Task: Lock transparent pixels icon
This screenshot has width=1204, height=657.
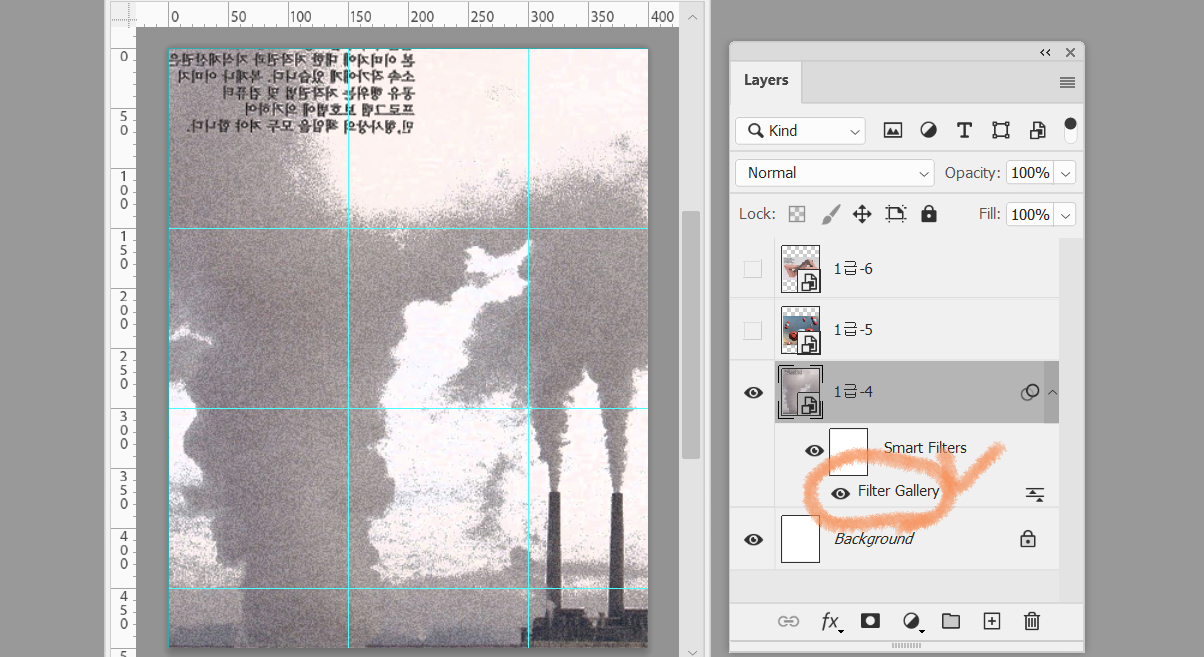Action: [x=797, y=214]
